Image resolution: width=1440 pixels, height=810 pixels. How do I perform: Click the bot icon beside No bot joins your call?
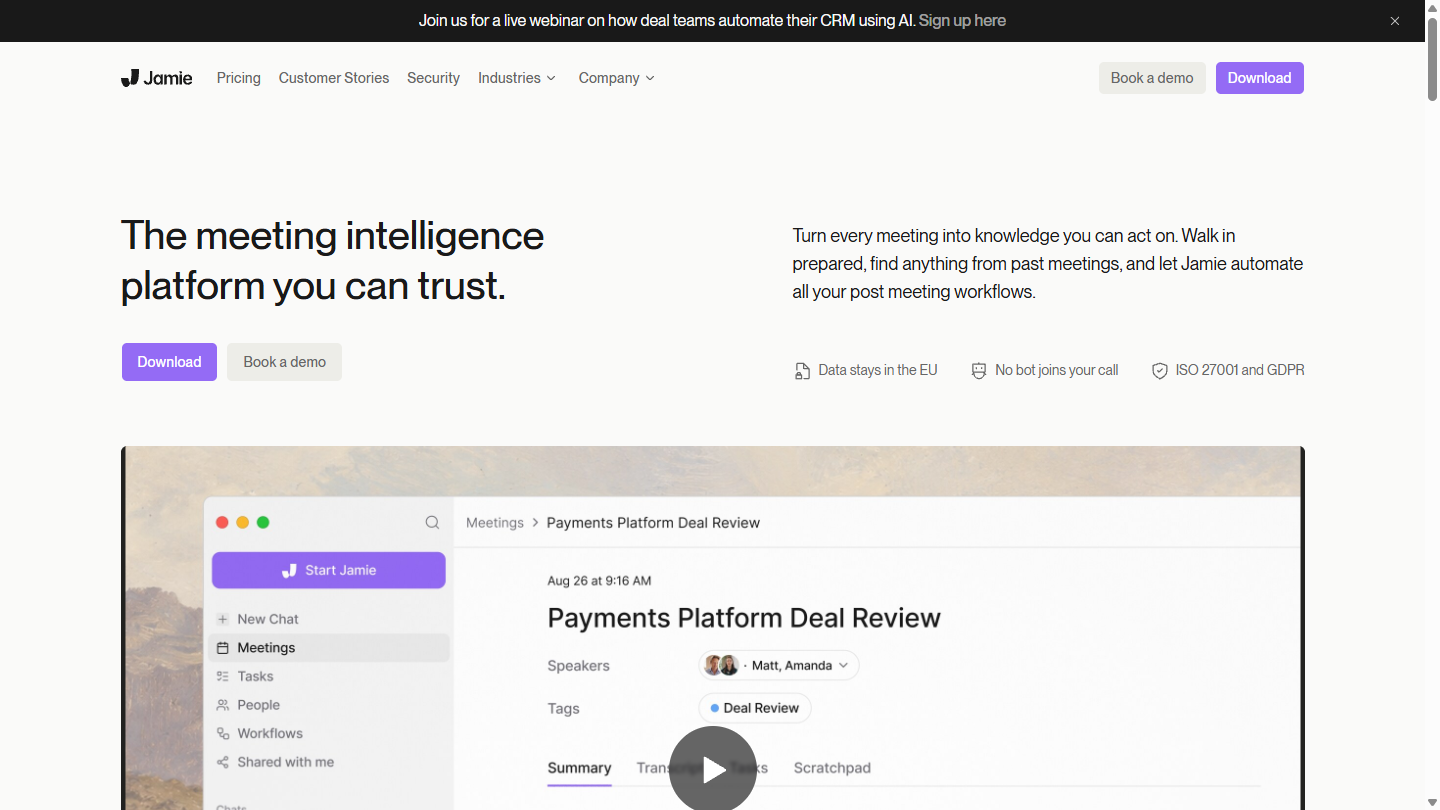[x=979, y=371]
